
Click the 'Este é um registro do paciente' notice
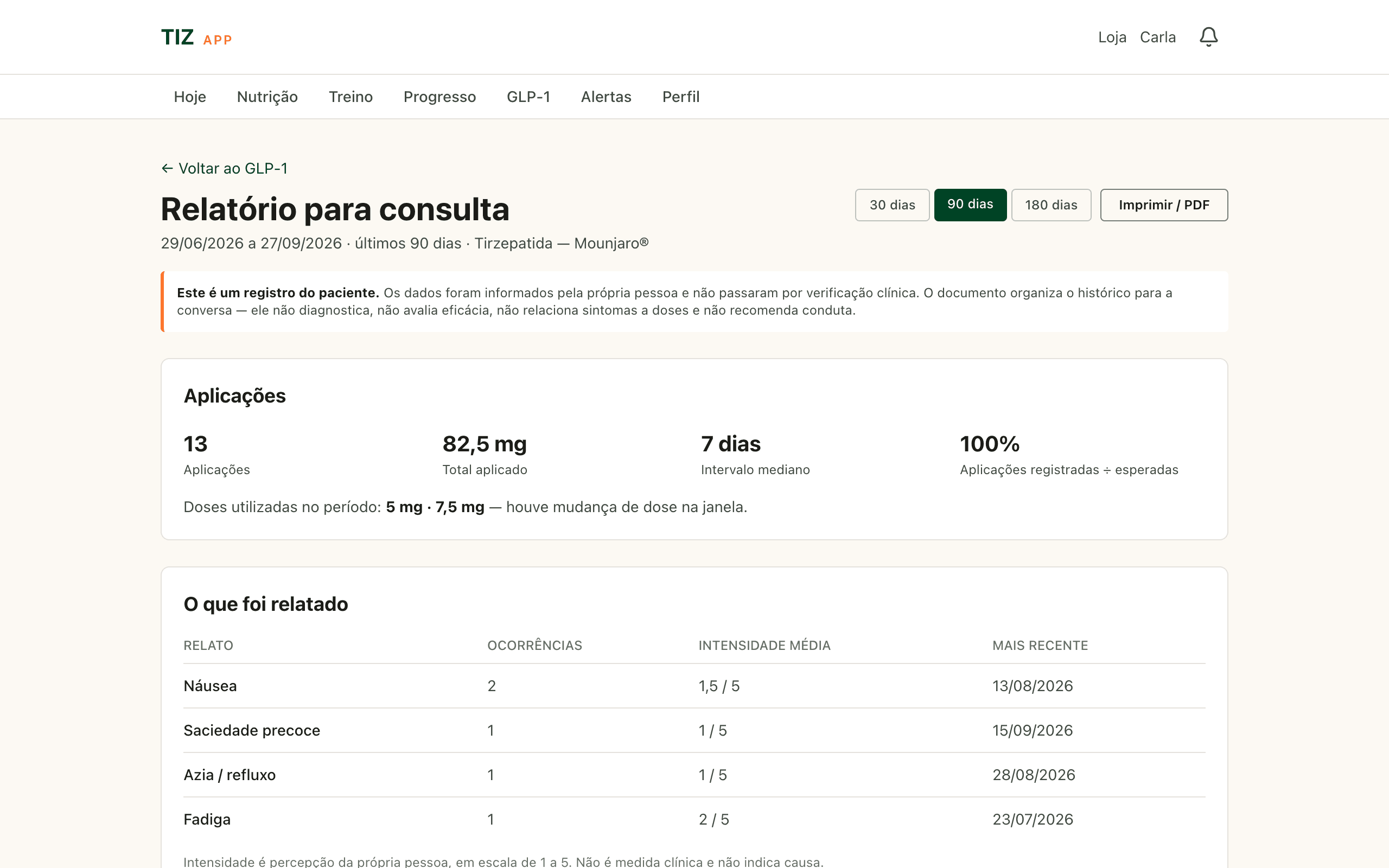click(694, 302)
